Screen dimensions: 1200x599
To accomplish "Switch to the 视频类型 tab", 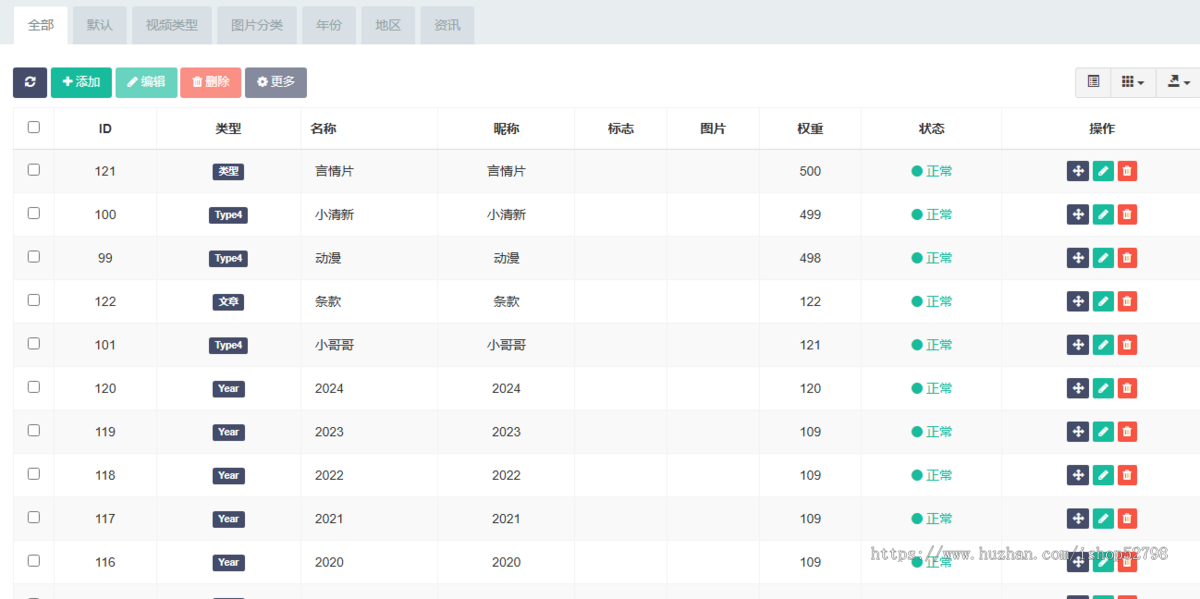I will (x=172, y=25).
